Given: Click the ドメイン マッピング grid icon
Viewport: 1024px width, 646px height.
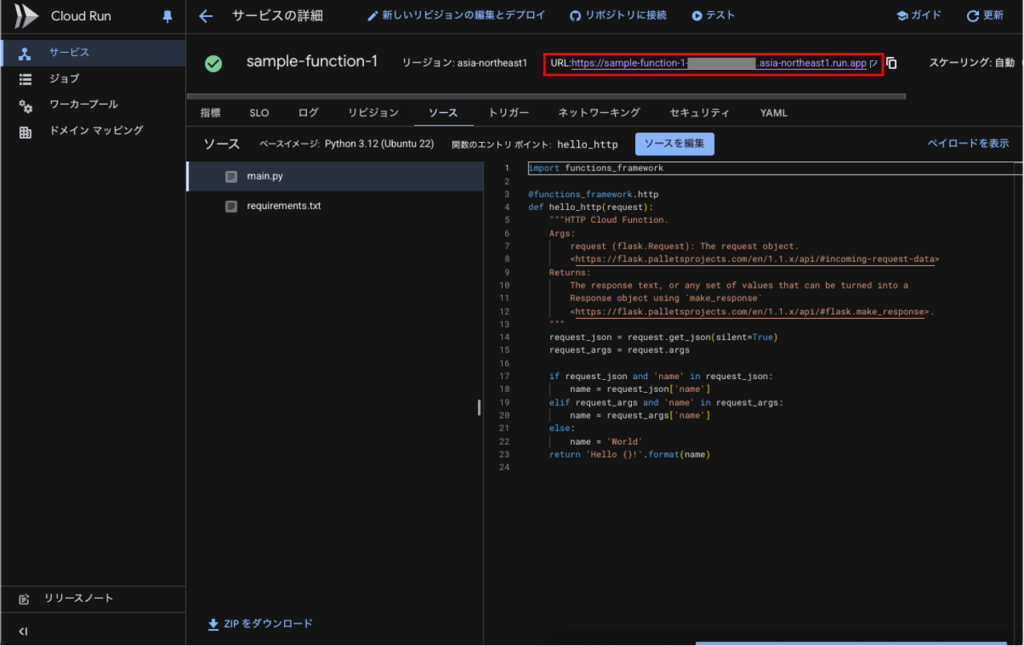Looking at the screenshot, I should (x=25, y=132).
